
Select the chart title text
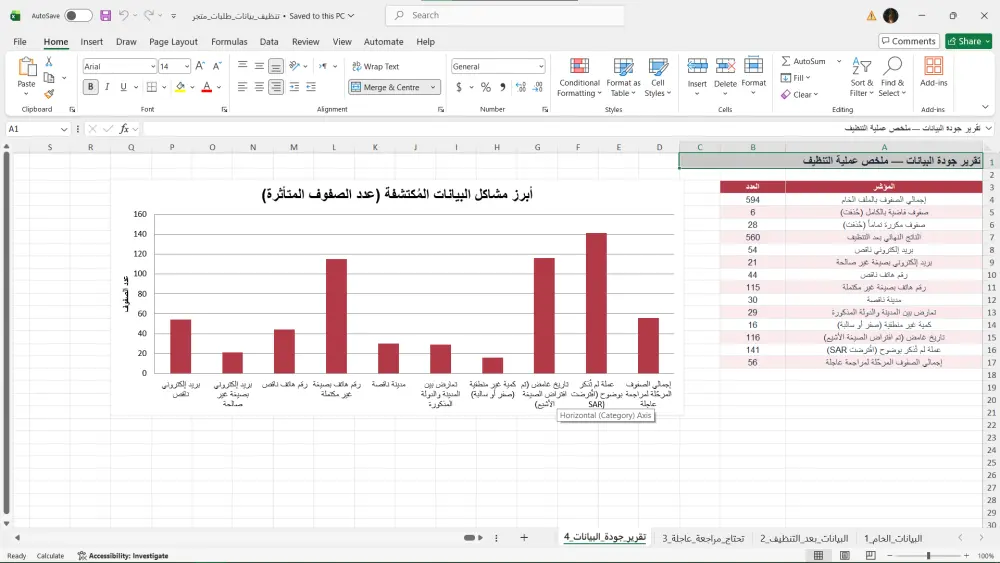tap(397, 194)
